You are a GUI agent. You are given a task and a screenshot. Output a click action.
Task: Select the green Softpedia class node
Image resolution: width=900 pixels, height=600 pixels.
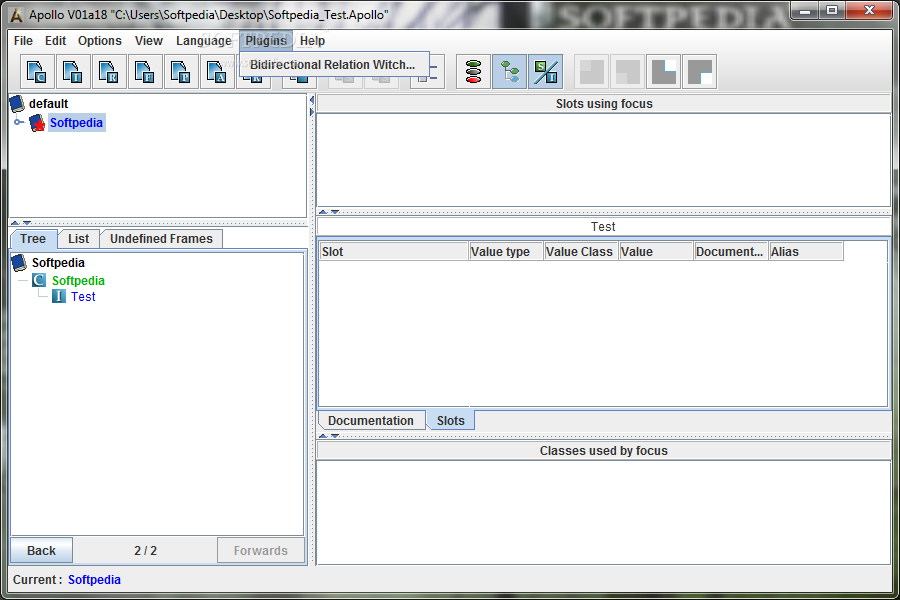click(x=78, y=281)
